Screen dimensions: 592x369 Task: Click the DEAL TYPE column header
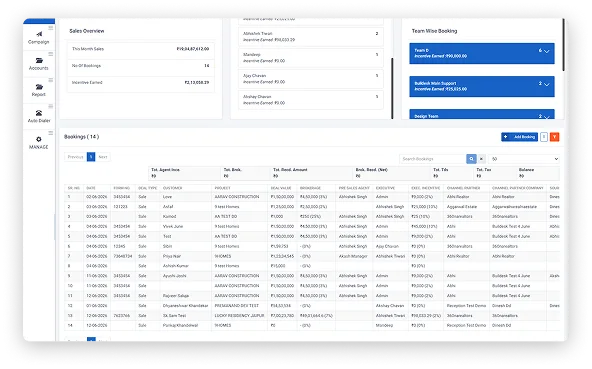pos(148,188)
